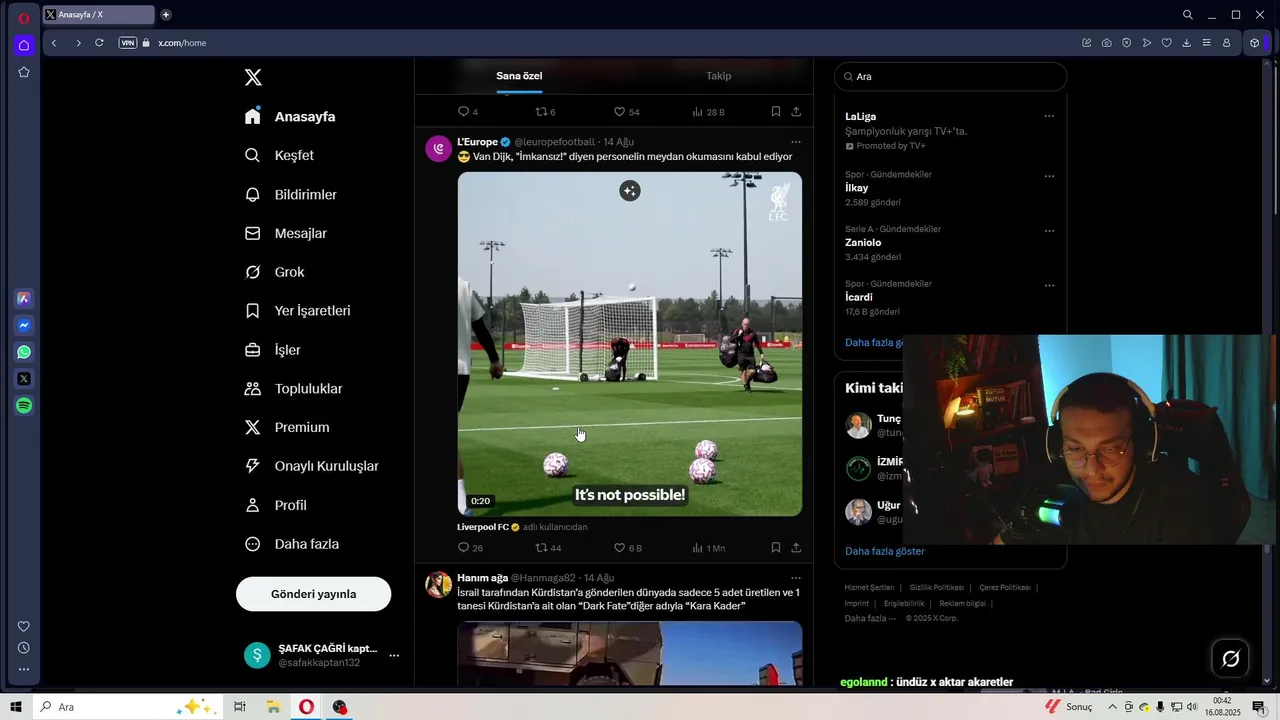Reload the page in Opera
The image size is (1280, 720).
pyautogui.click(x=99, y=43)
